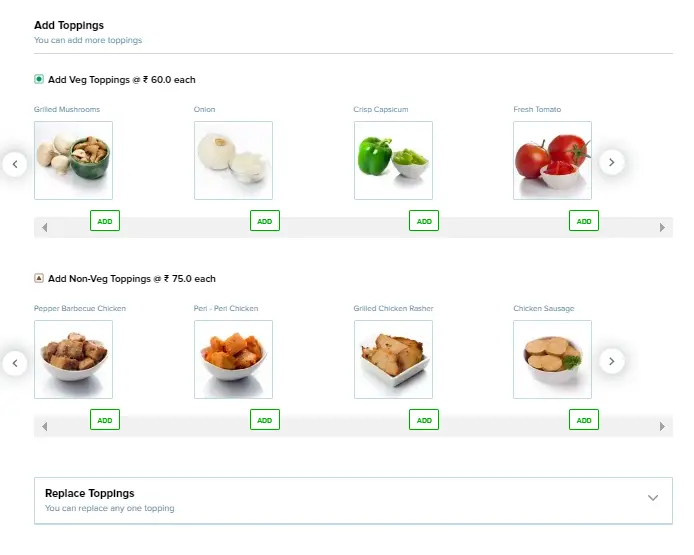Click the right scroll arrow under non-veg toppings

pyautogui.click(x=662, y=427)
